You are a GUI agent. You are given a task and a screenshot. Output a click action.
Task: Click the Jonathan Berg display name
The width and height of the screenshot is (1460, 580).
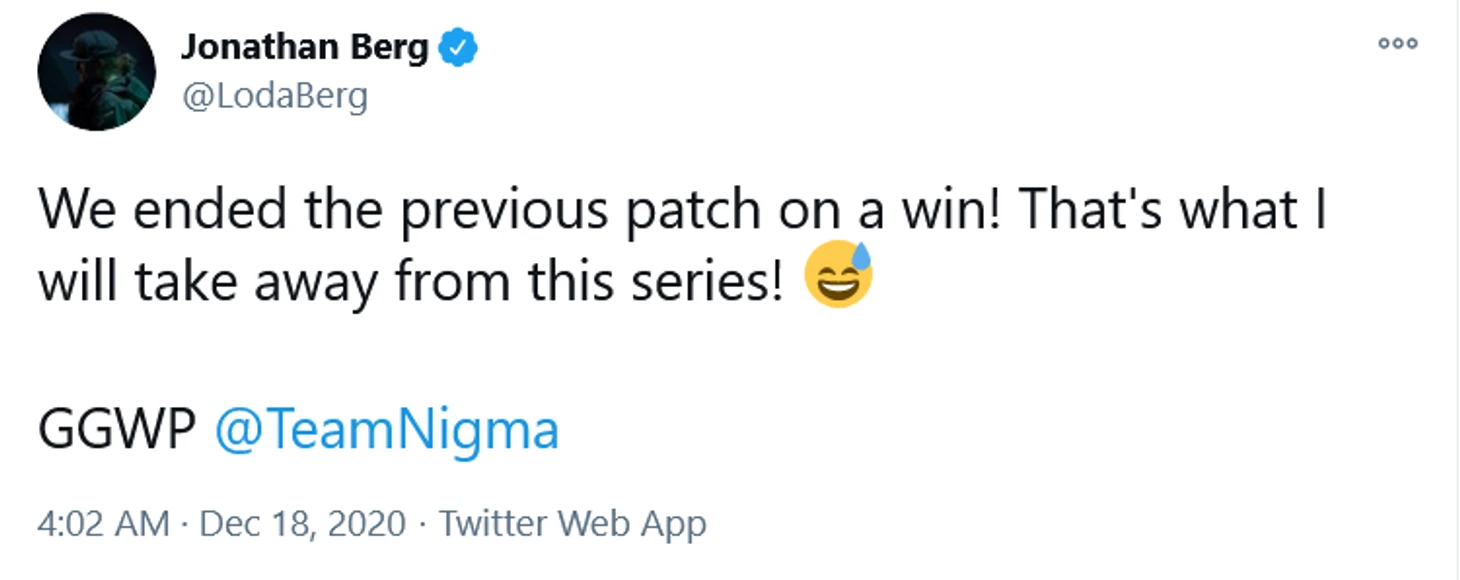305,47
